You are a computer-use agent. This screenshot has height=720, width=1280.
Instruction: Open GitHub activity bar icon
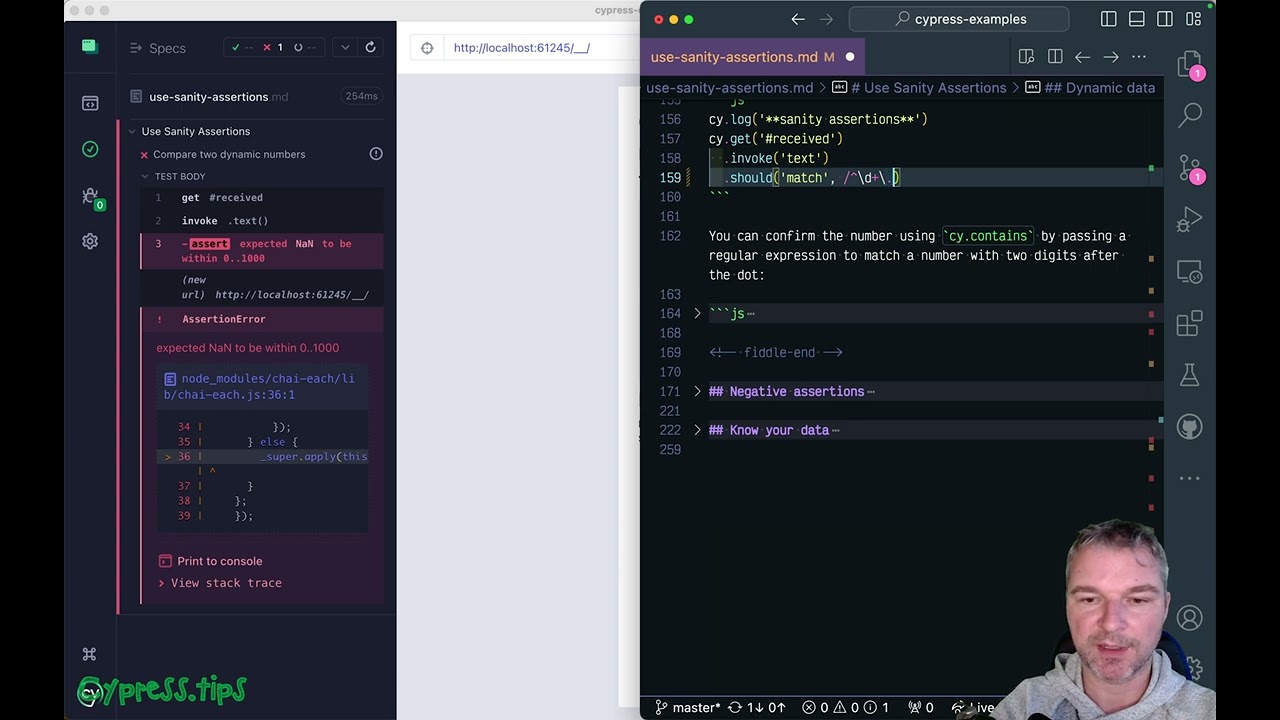click(x=1190, y=427)
